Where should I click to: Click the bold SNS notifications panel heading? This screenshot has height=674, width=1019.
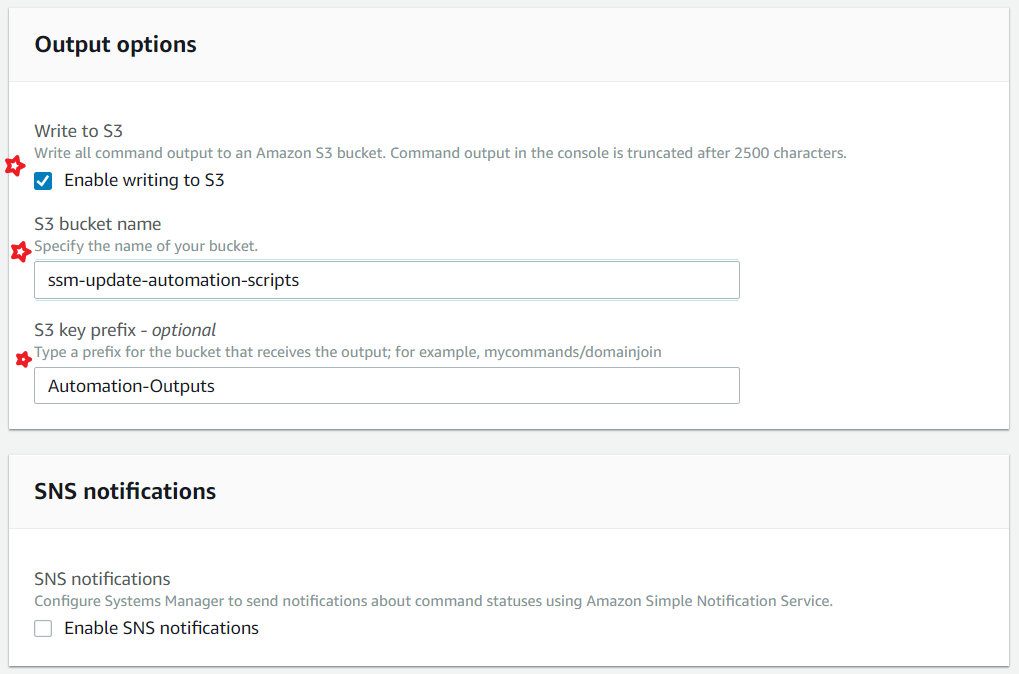click(125, 492)
